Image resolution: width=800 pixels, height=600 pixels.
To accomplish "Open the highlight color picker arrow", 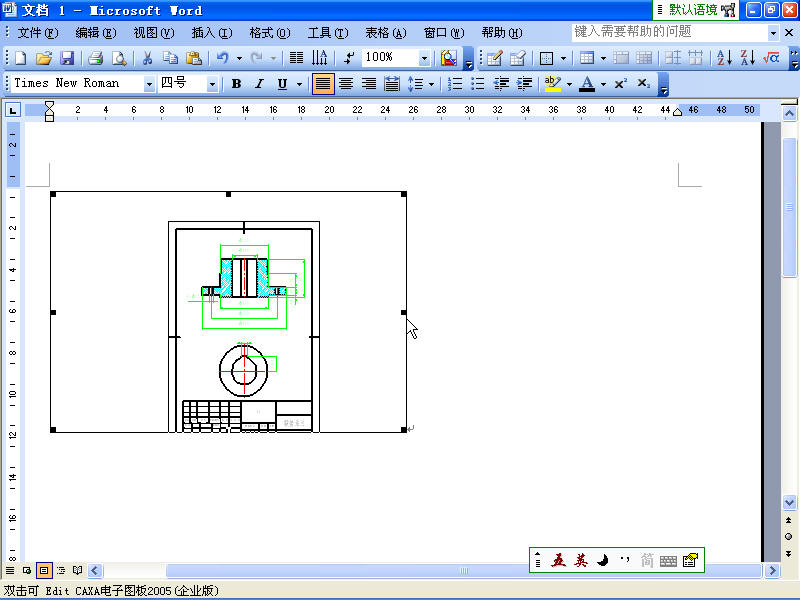I will tap(569, 84).
